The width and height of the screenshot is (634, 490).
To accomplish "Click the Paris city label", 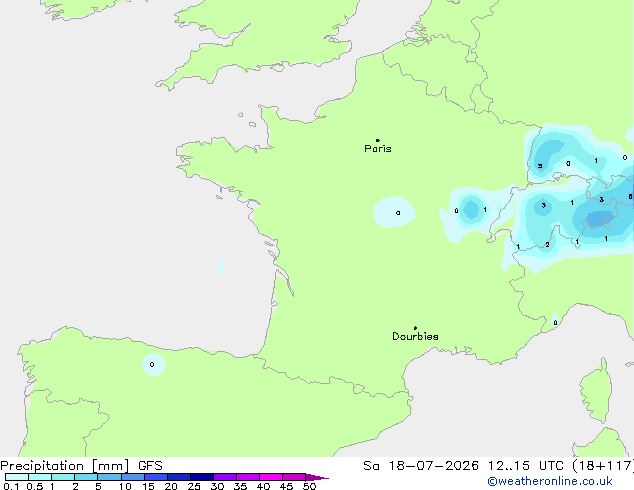I will pyautogui.click(x=378, y=149).
